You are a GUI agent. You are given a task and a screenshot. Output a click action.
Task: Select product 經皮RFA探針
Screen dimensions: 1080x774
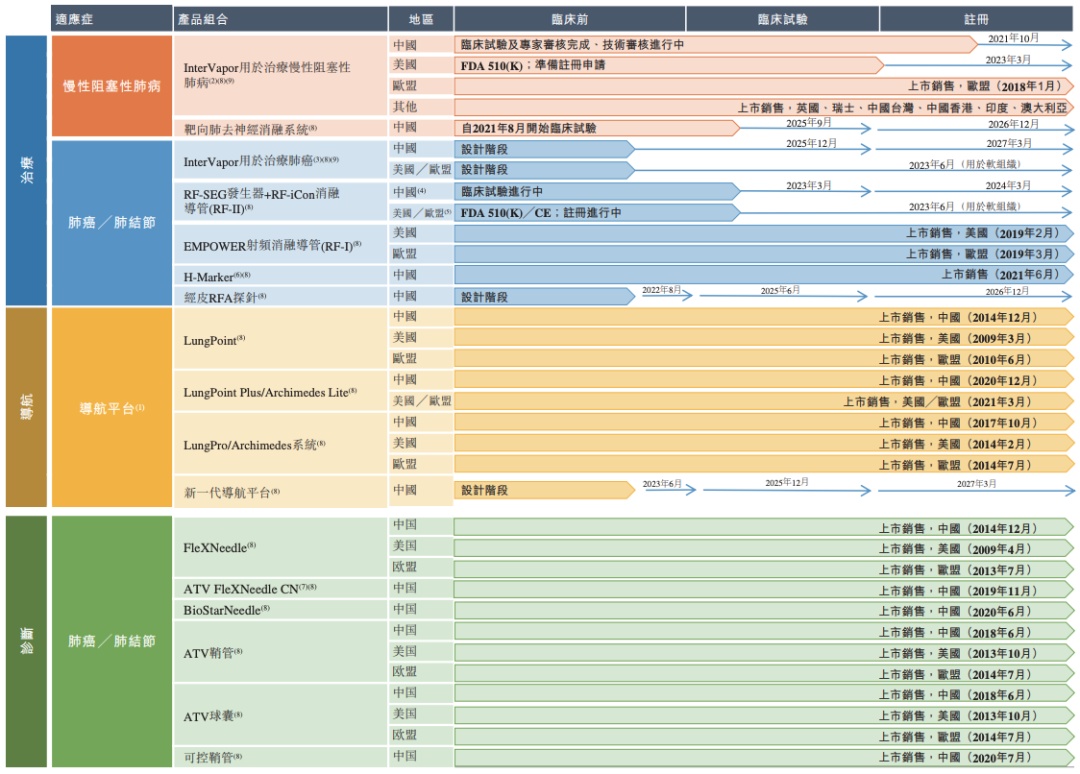(280, 296)
